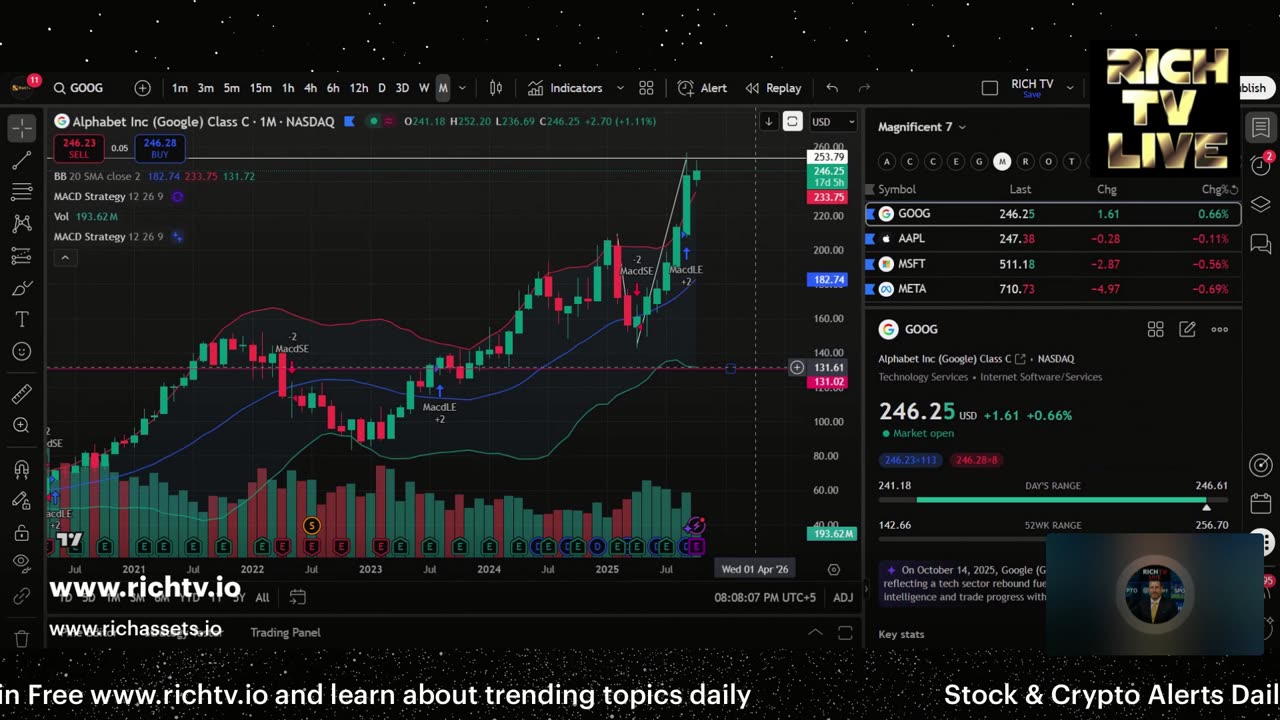Open the chart layout setup square
The height and width of the screenshot is (720, 1280).
click(990, 88)
